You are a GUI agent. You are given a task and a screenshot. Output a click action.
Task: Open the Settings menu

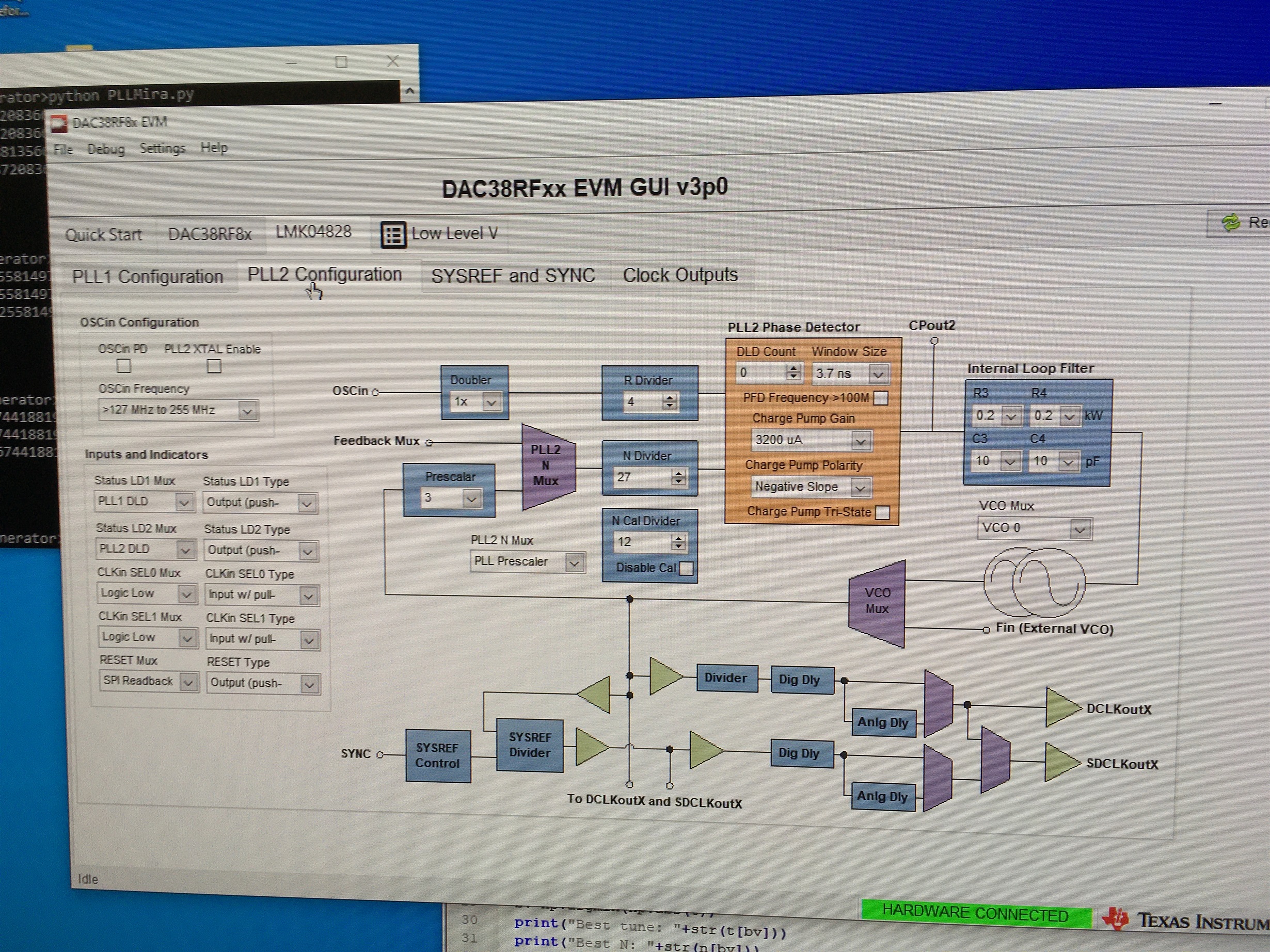click(x=162, y=149)
